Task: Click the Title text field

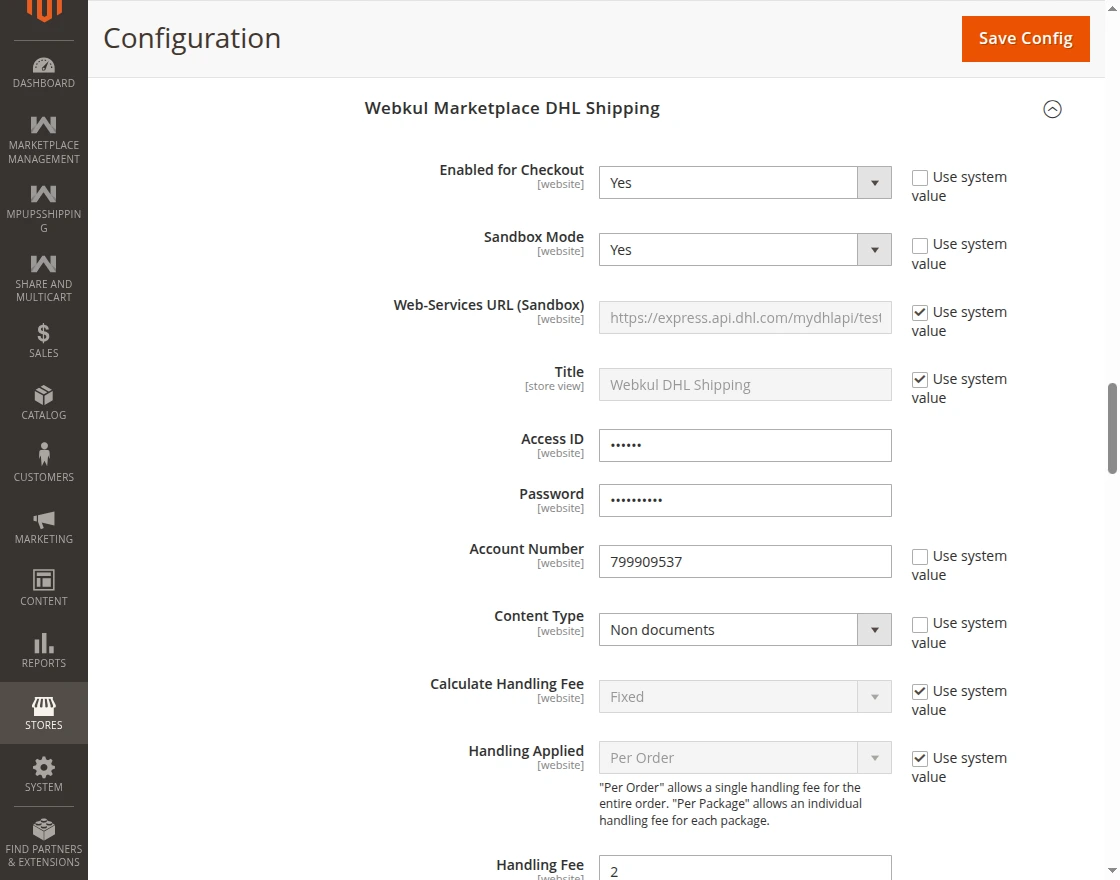Action: pos(745,385)
